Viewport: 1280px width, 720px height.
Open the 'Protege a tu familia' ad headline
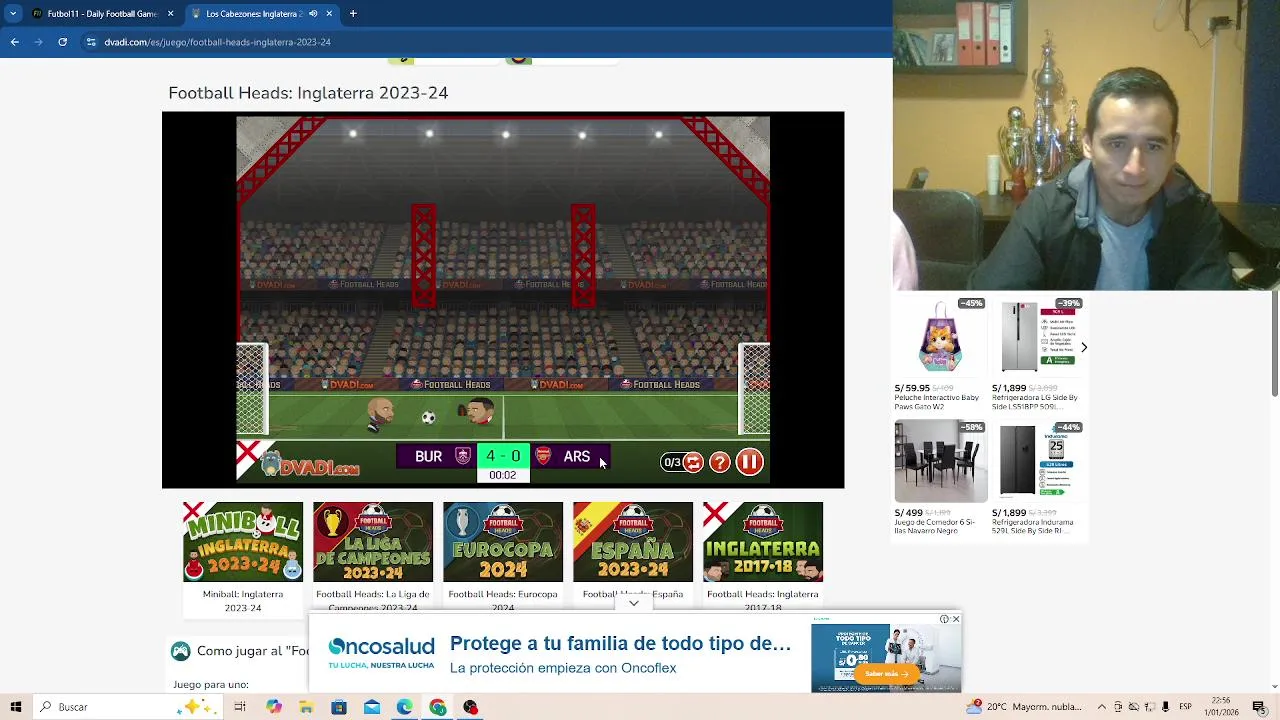[x=620, y=643]
